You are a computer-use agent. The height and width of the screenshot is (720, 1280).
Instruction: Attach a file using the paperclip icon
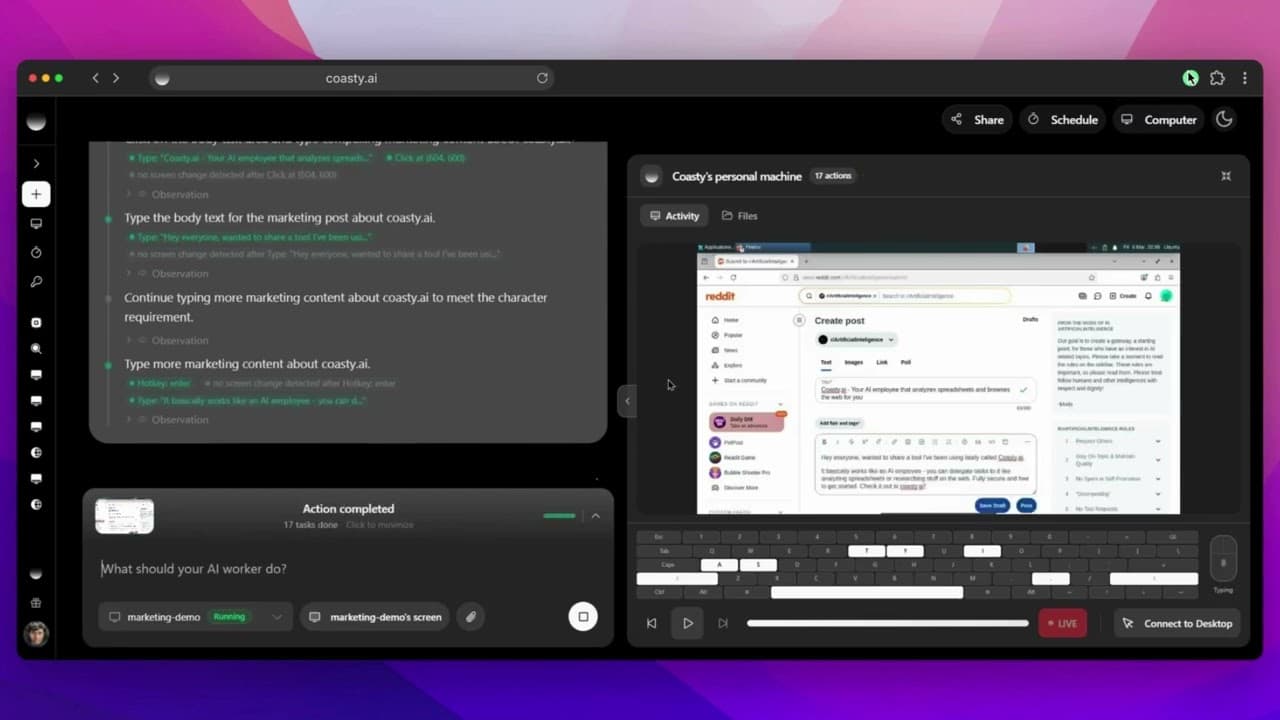470,617
